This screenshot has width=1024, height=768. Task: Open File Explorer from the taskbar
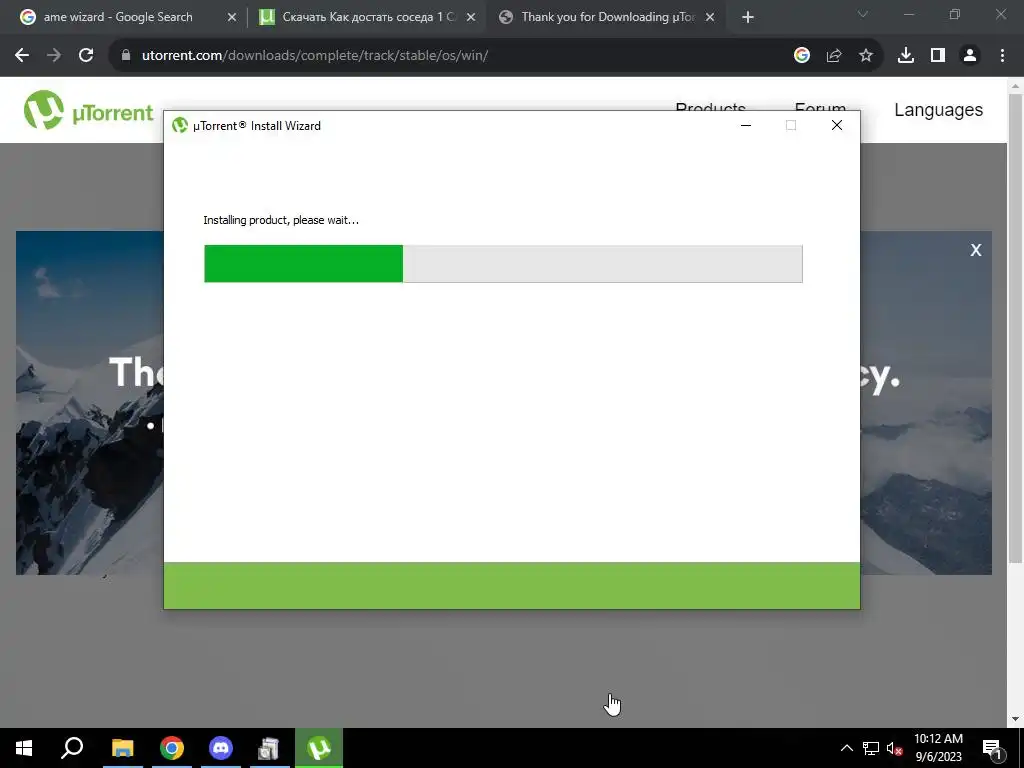(122, 748)
